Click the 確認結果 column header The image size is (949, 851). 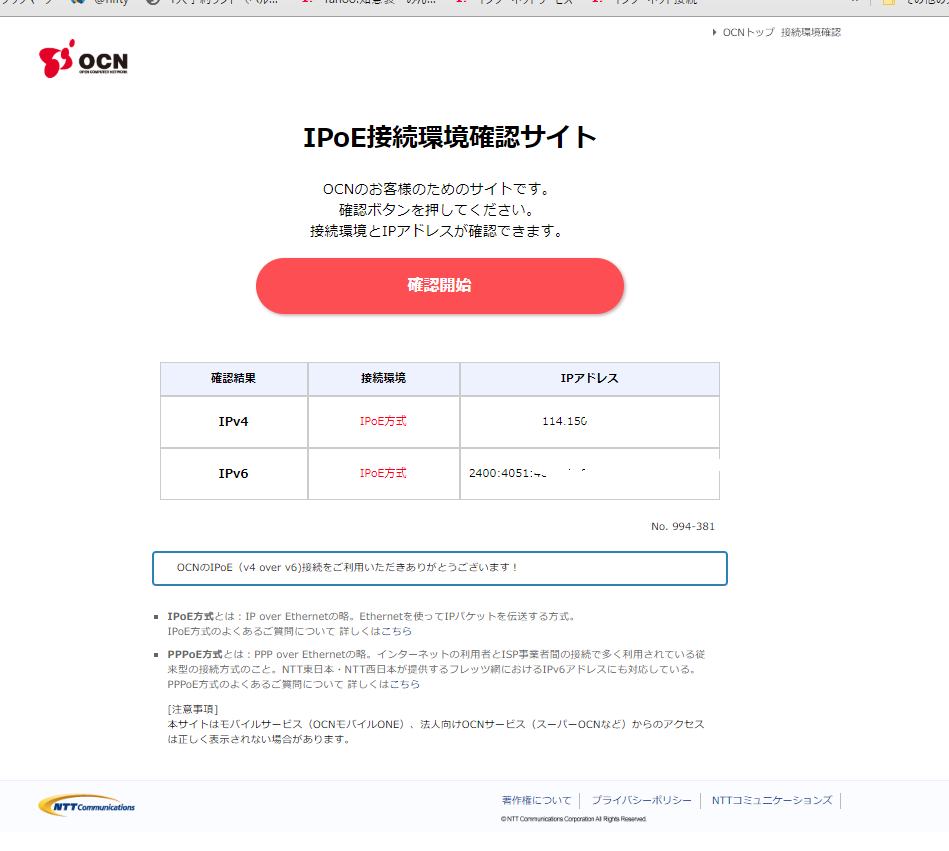[x=234, y=378]
